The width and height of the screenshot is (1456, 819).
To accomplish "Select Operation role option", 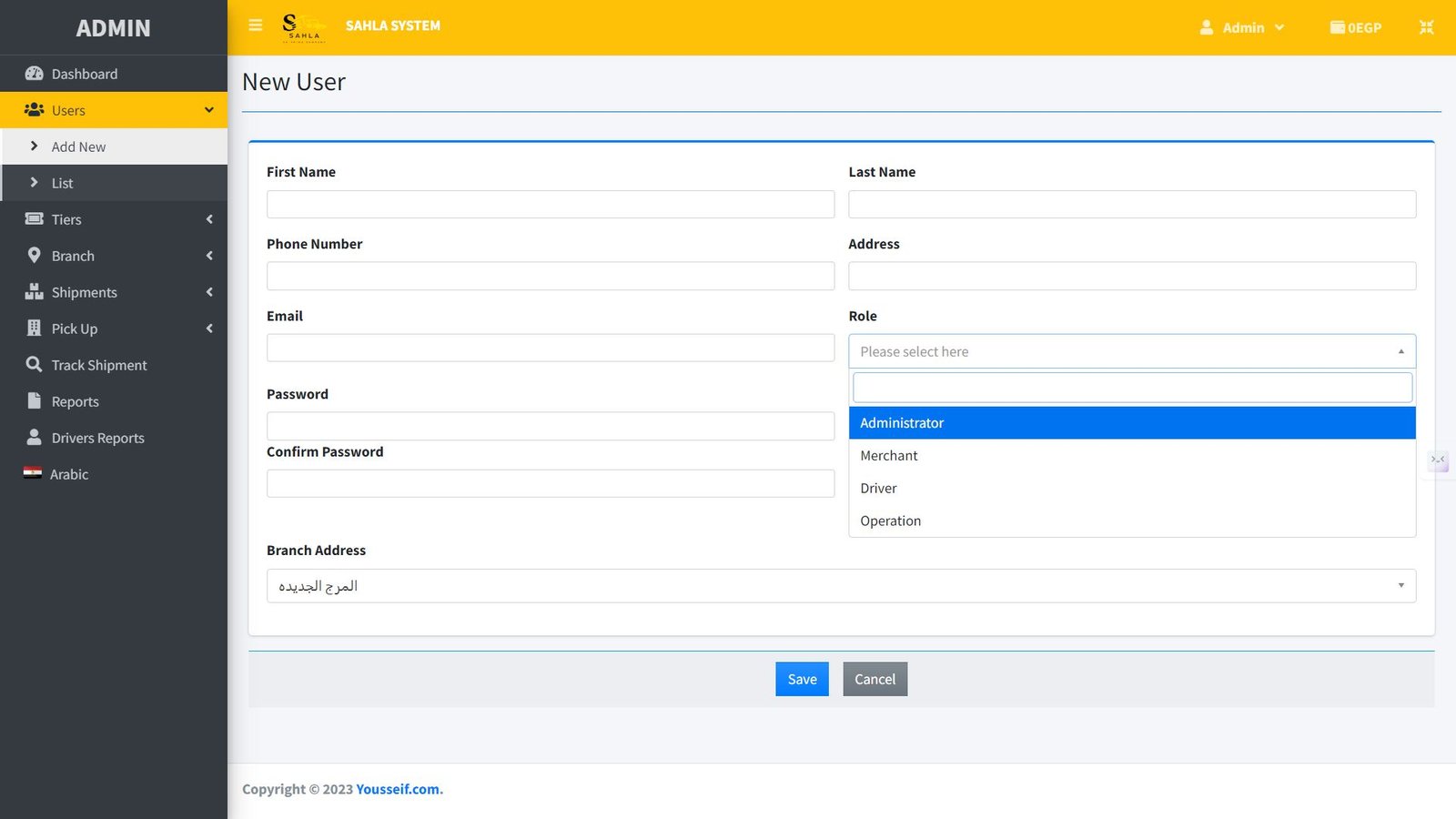I will [x=1132, y=521].
